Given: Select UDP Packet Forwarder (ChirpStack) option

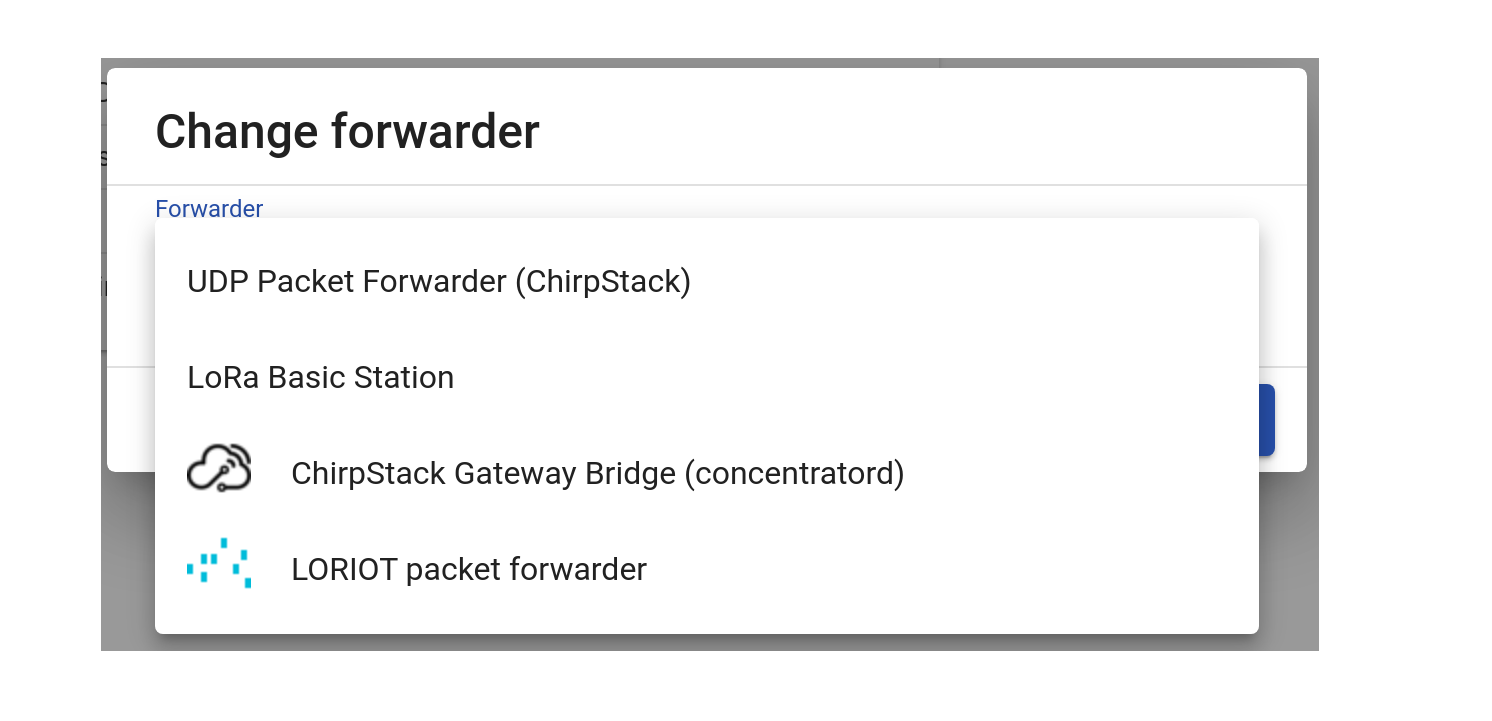Looking at the screenshot, I should point(438,281).
